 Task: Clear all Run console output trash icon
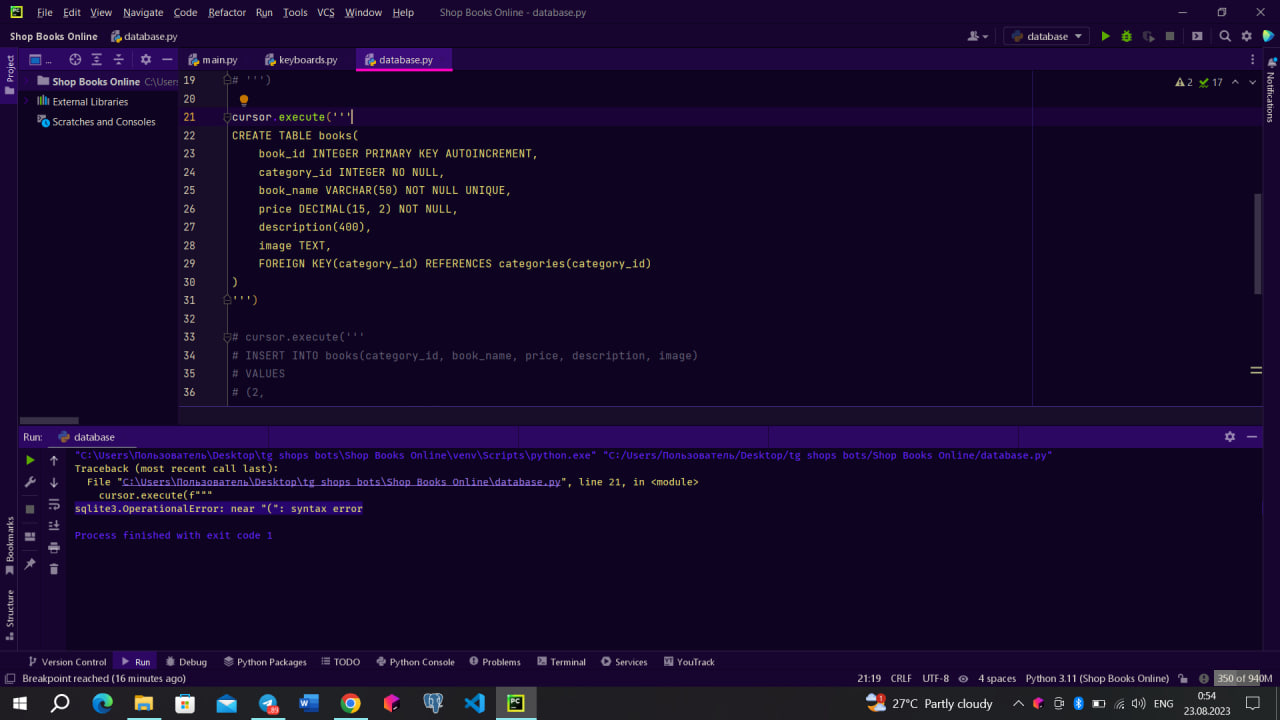tap(54, 569)
